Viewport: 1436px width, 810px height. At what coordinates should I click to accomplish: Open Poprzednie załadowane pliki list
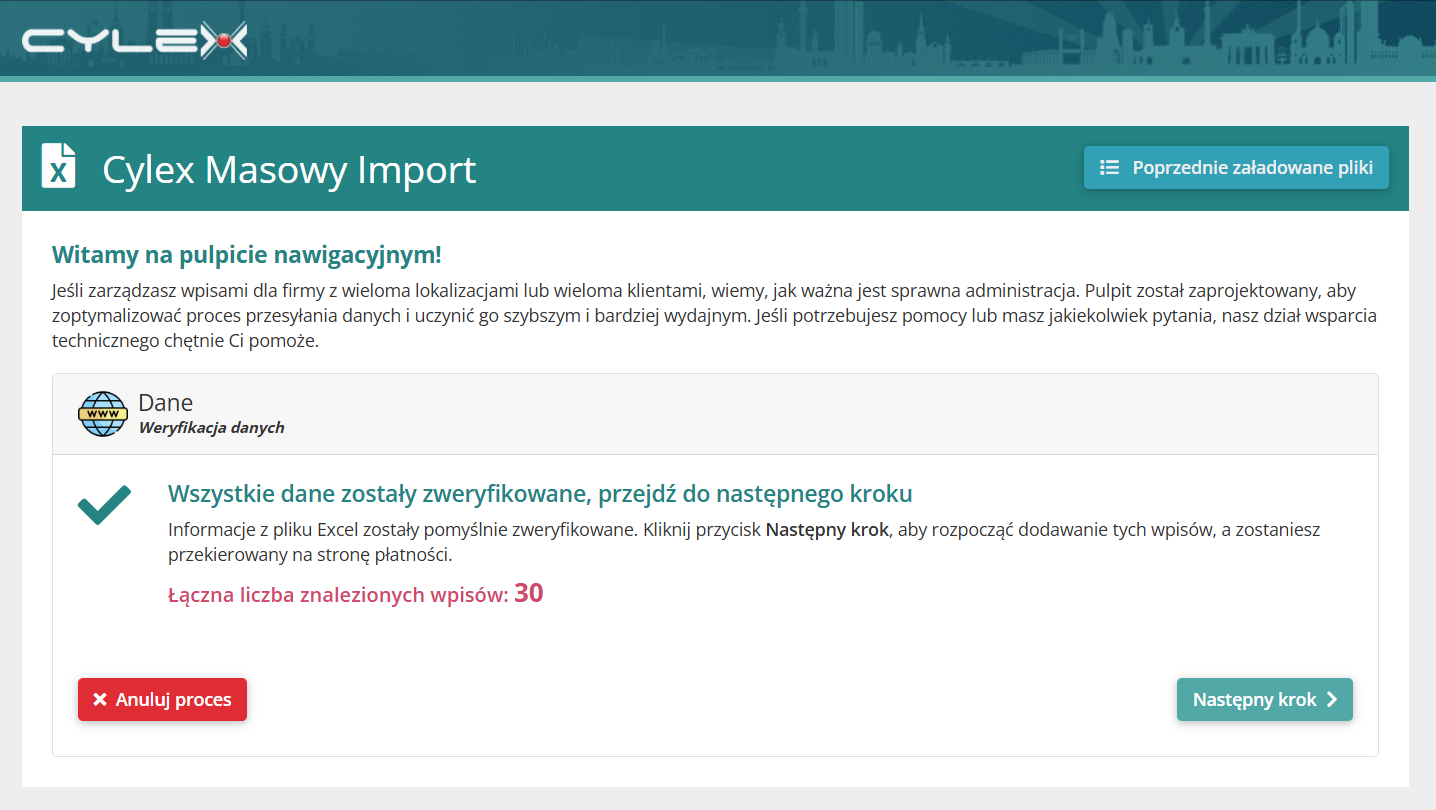pos(1236,167)
